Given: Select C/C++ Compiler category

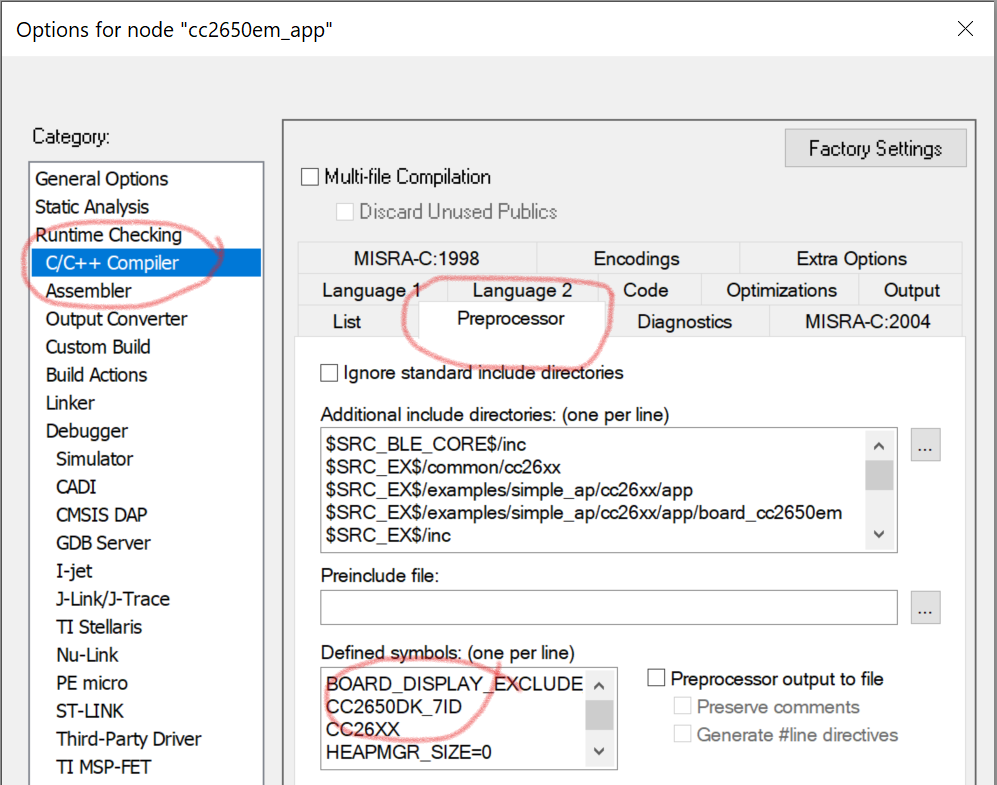Looking at the screenshot, I should coord(146,263).
